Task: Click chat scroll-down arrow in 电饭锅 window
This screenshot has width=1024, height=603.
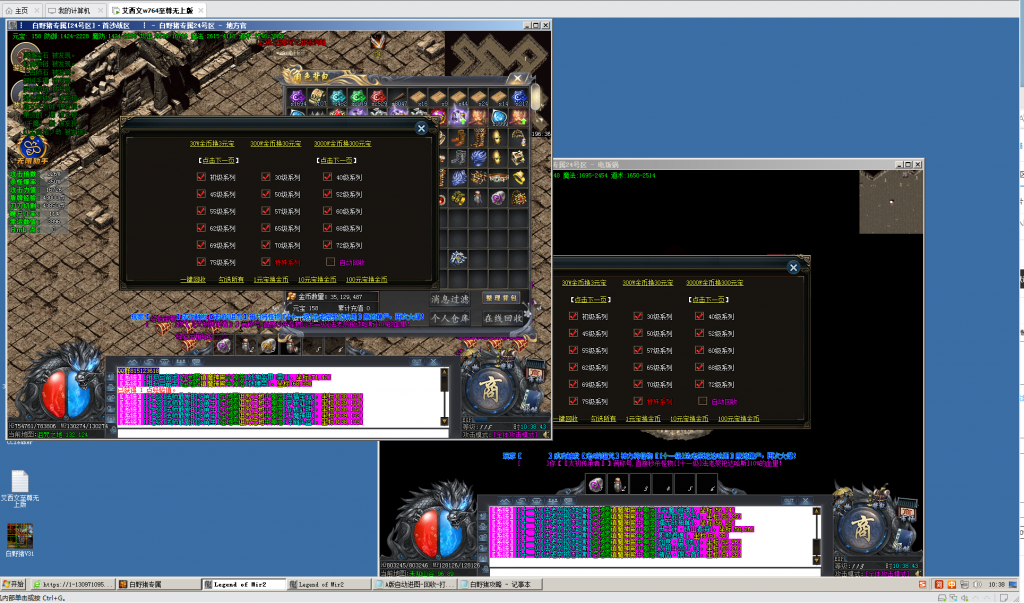Action: pos(816,560)
